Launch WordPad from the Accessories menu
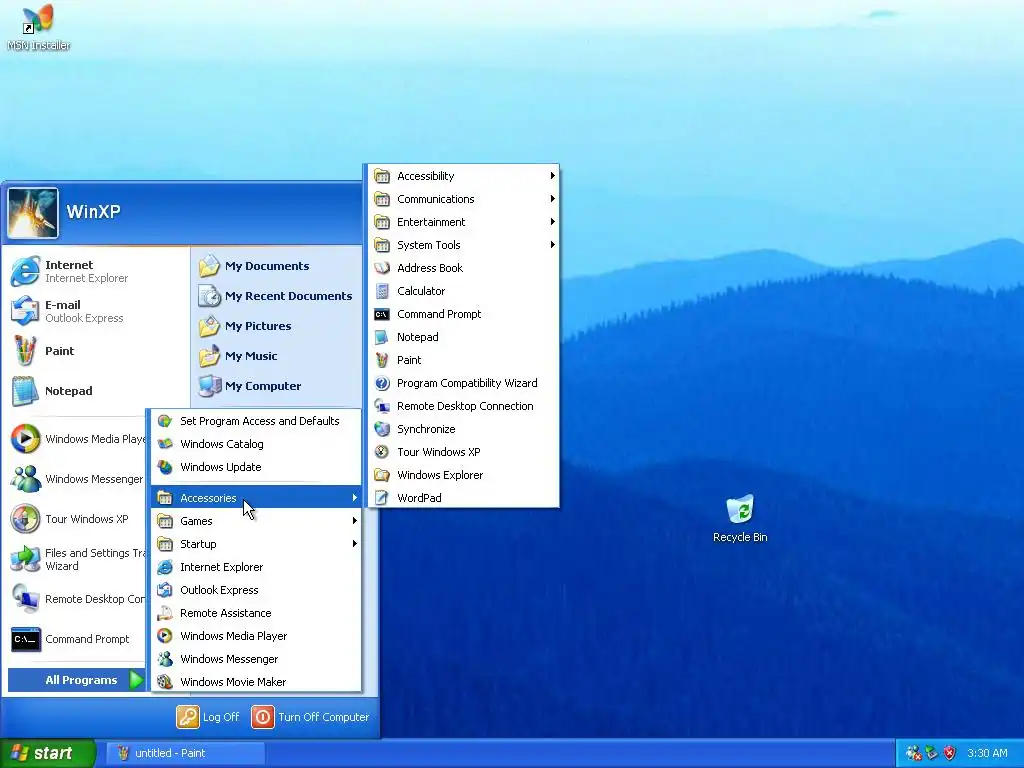The width and height of the screenshot is (1024, 768). pyautogui.click(x=463, y=498)
